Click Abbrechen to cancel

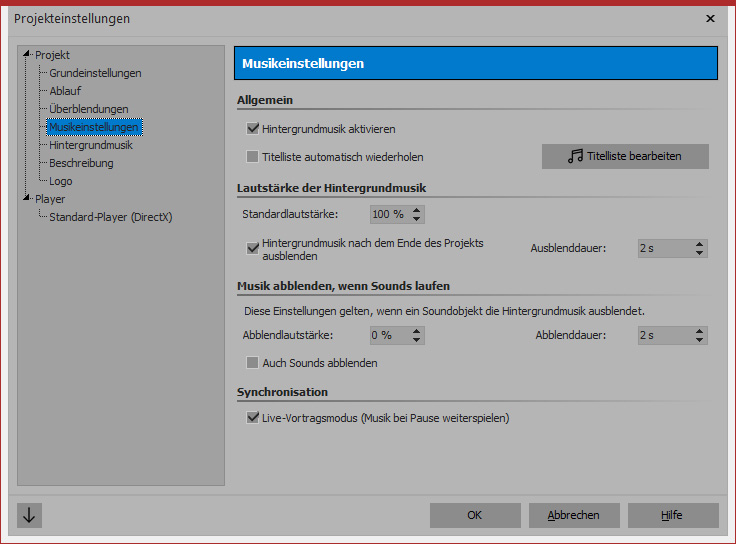[x=574, y=515]
